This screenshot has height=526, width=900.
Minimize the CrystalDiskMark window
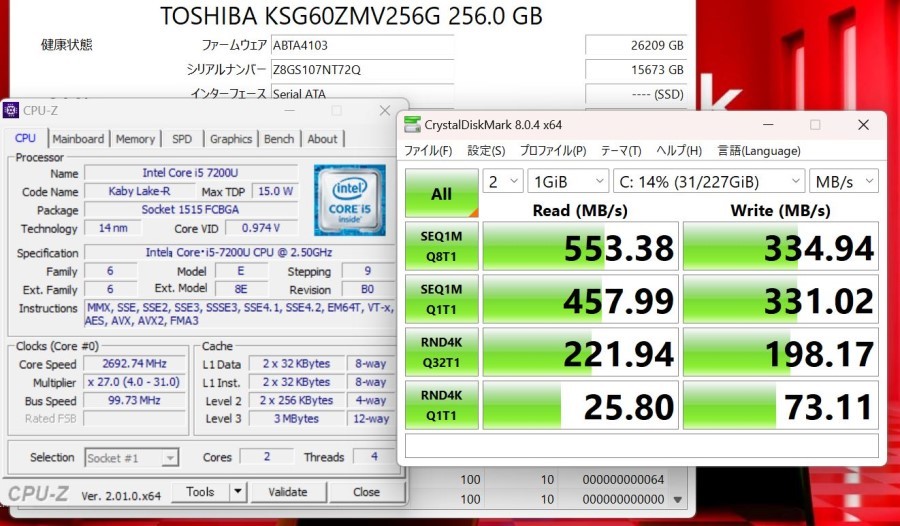click(x=769, y=125)
